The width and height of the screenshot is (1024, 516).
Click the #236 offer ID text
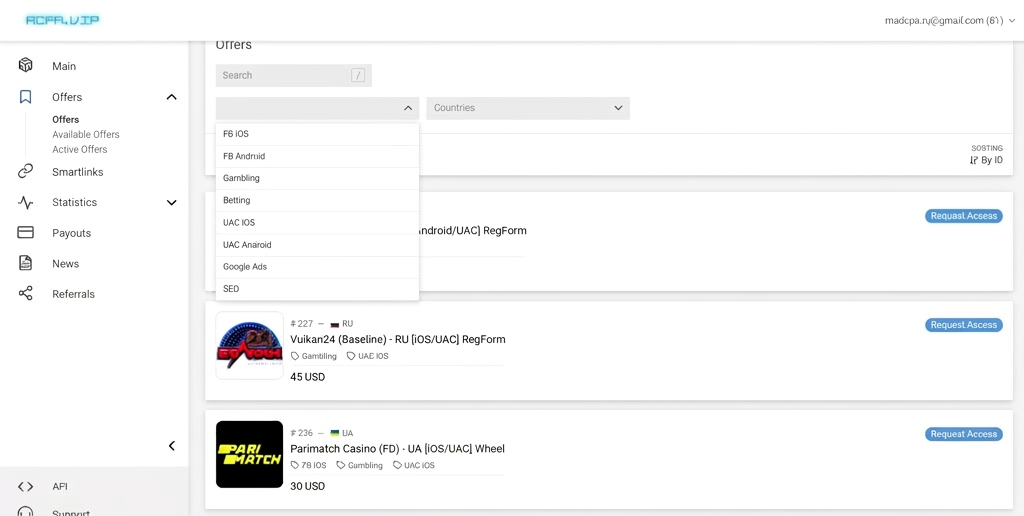pyautogui.click(x=302, y=433)
